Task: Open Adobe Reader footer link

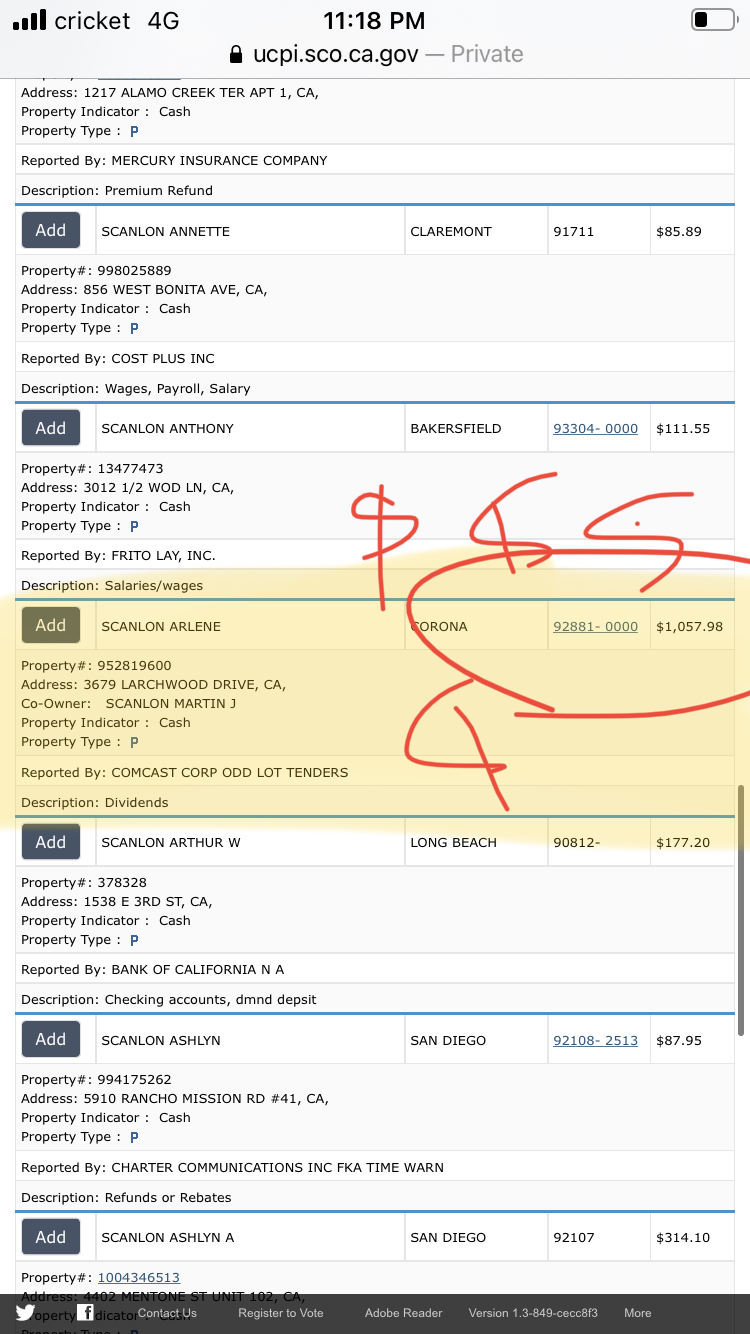Action: [x=403, y=1313]
